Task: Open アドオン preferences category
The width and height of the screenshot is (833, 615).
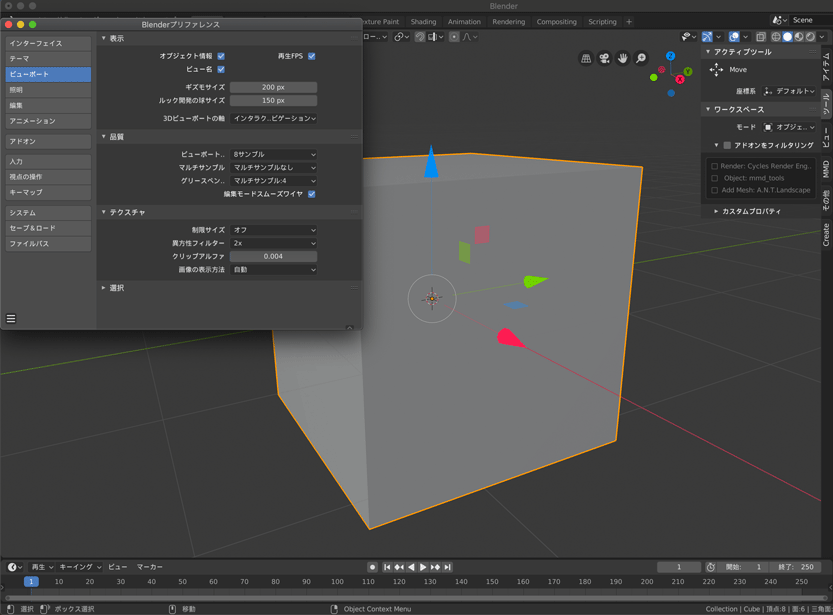Action: [48, 142]
